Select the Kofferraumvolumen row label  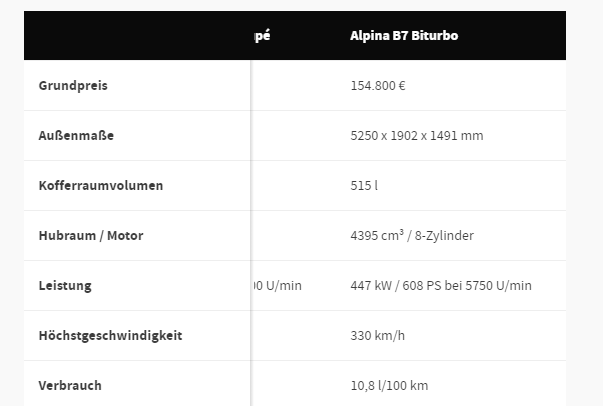[x=101, y=185]
